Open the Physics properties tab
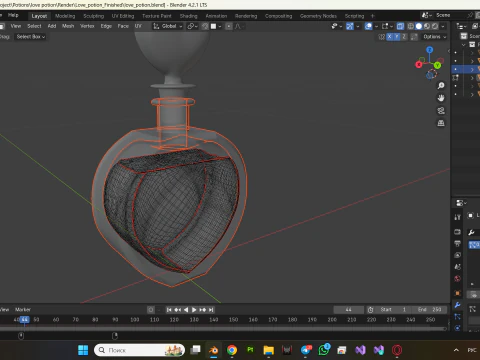The image size is (480, 360). click(457, 328)
